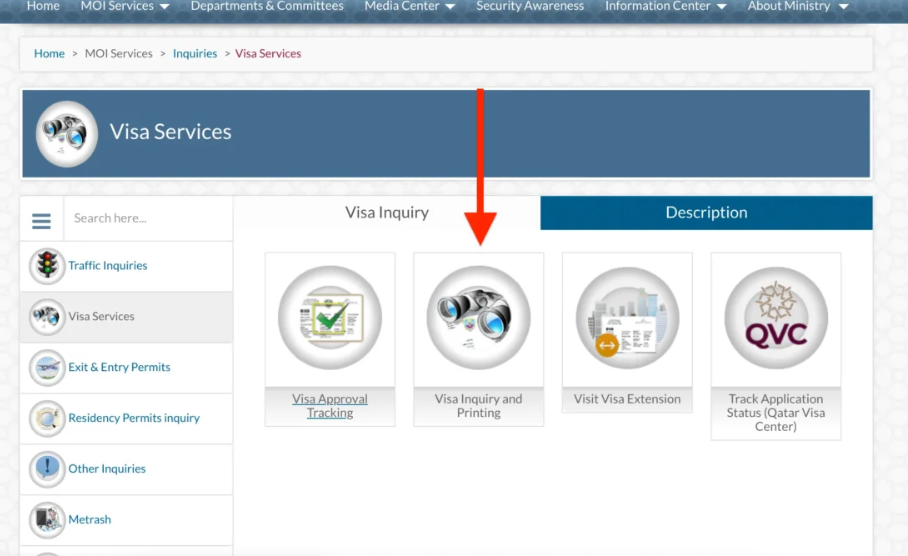This screenshot has width=908, height=556.
Task: Select Residency Permits inquiry sidebar link
Action: coord(134,418)
